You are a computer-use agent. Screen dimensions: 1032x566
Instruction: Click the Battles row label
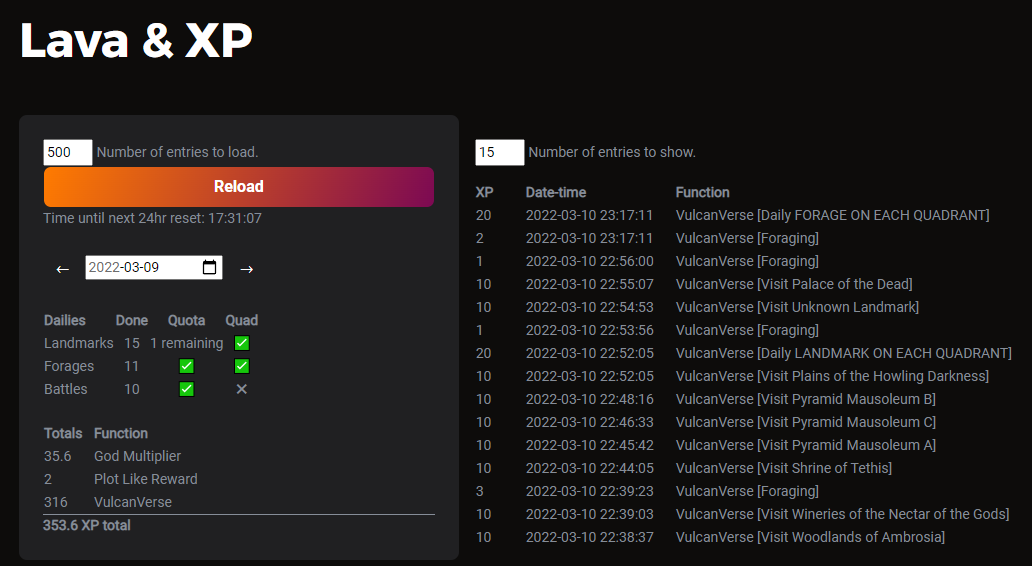(x=66, y=389)
